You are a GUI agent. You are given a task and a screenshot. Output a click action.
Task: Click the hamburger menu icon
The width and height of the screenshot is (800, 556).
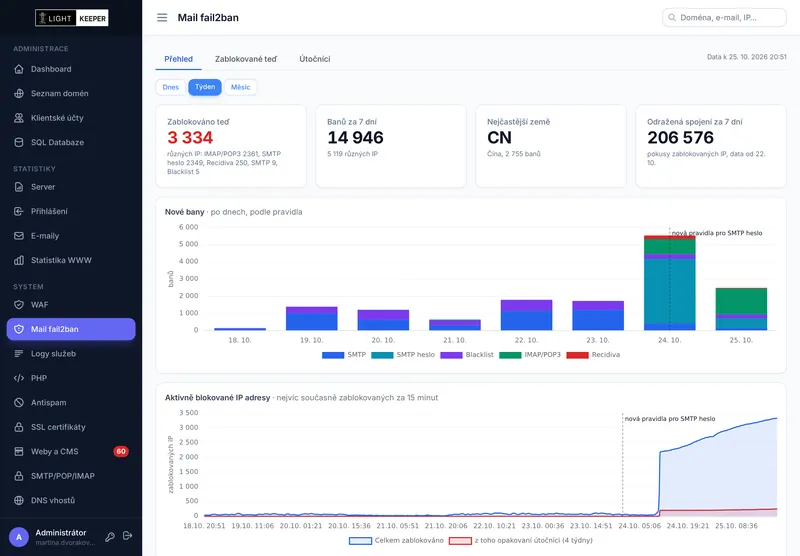point(162,18)
